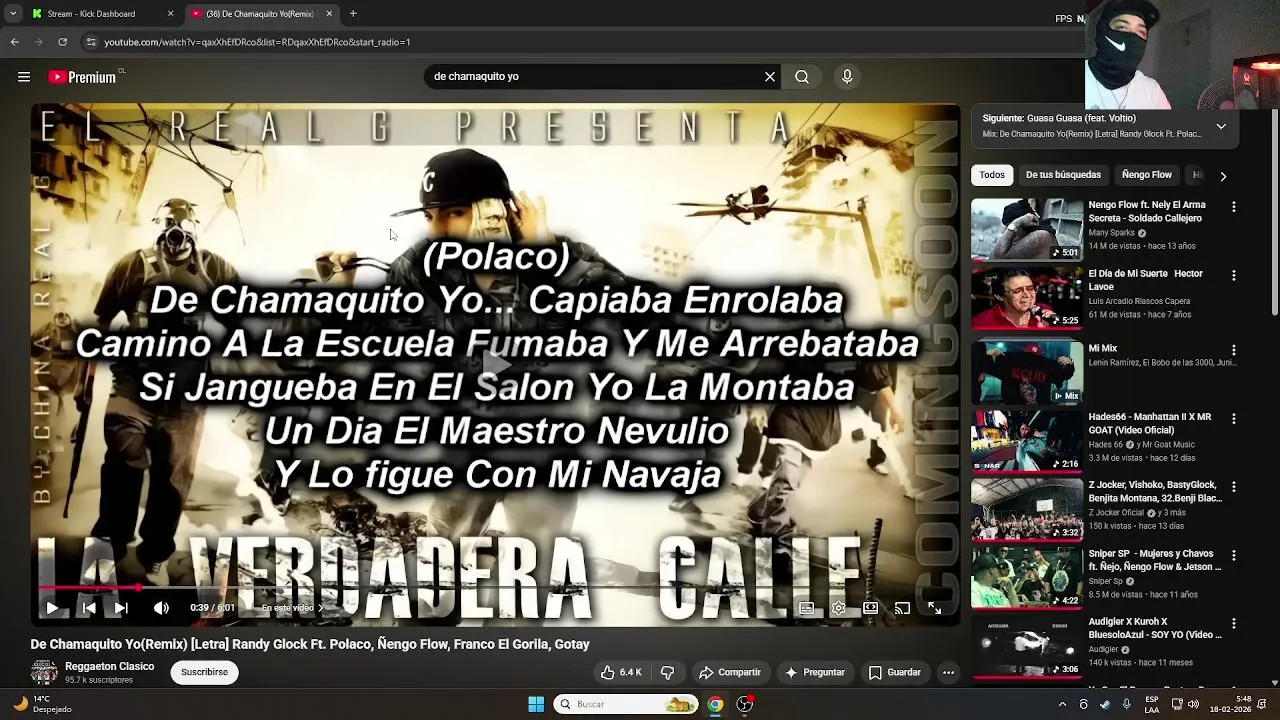The image size is (1280, 720).
Task: Switch to Stream - Kick Dashboard tab
Action: pos(100,14)
